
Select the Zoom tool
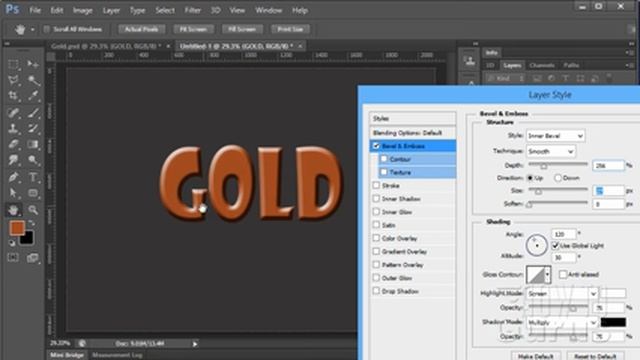pos(33,210)
